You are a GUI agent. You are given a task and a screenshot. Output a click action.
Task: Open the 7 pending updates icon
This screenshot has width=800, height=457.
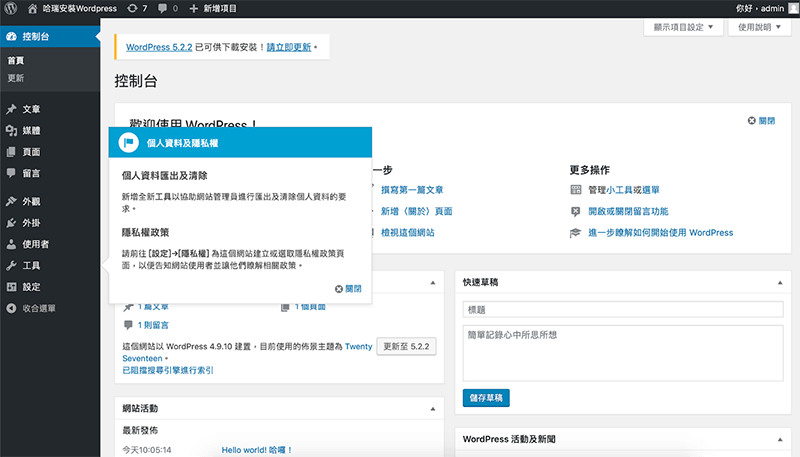click(x=133, y=8)
